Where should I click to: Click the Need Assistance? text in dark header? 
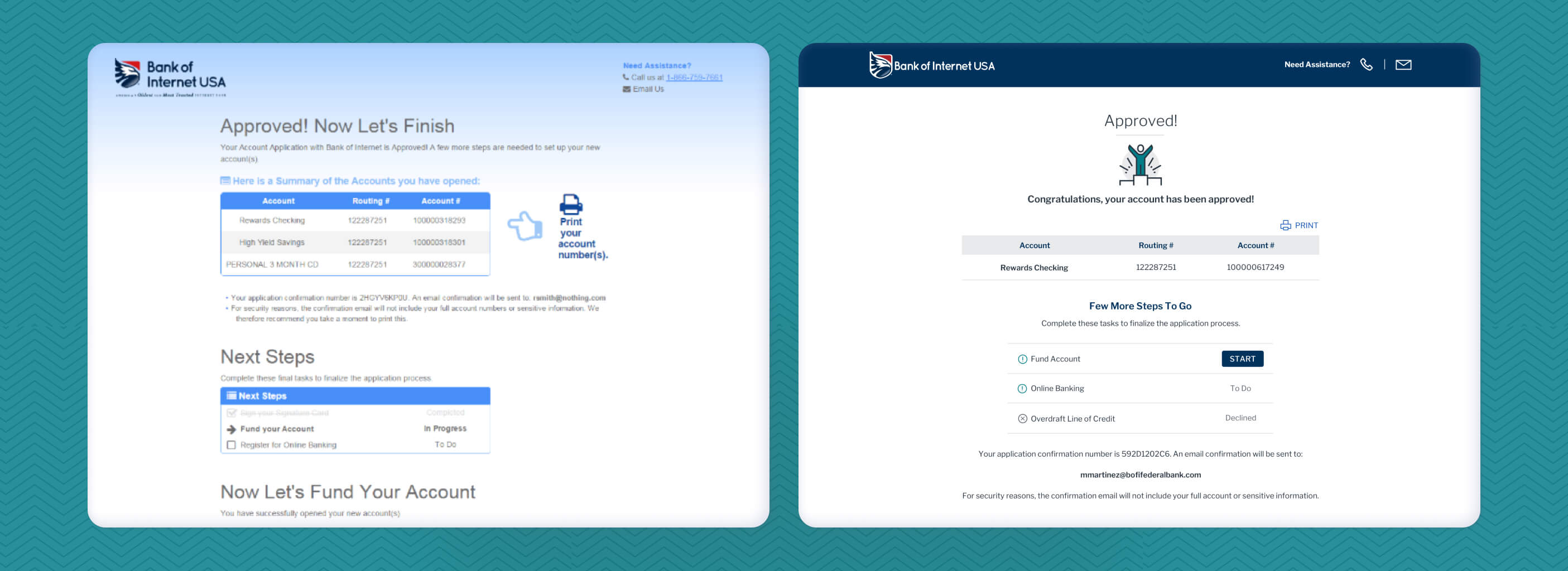pyautogui.click(x=1316, y=65)
